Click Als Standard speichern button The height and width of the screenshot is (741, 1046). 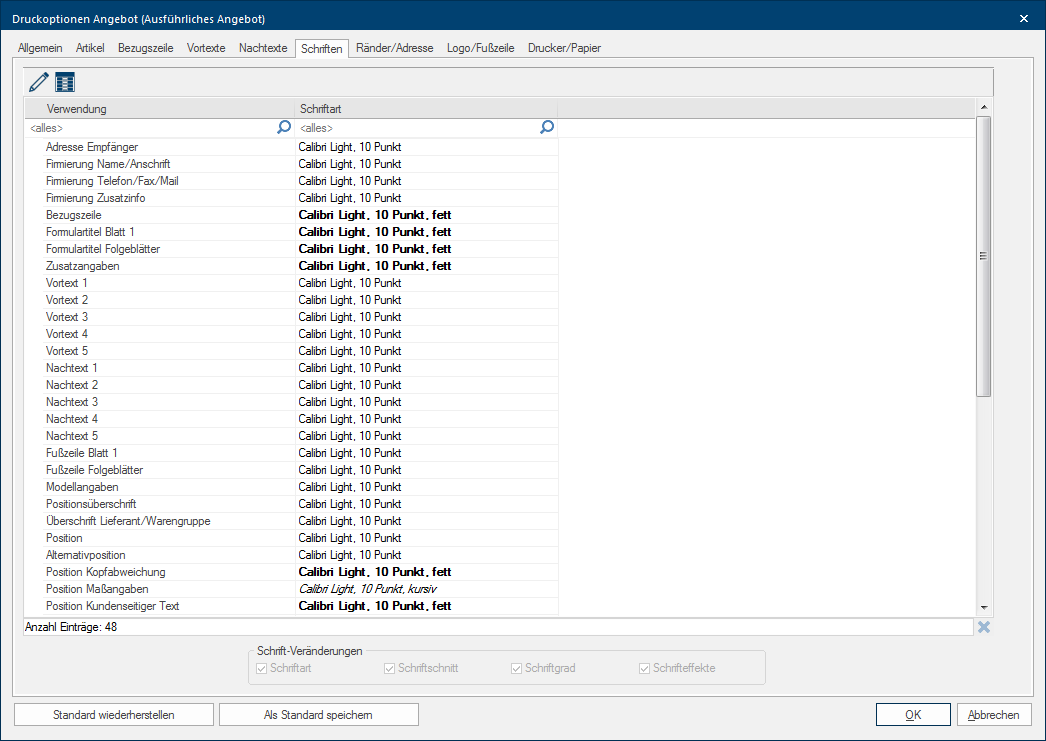318,715
